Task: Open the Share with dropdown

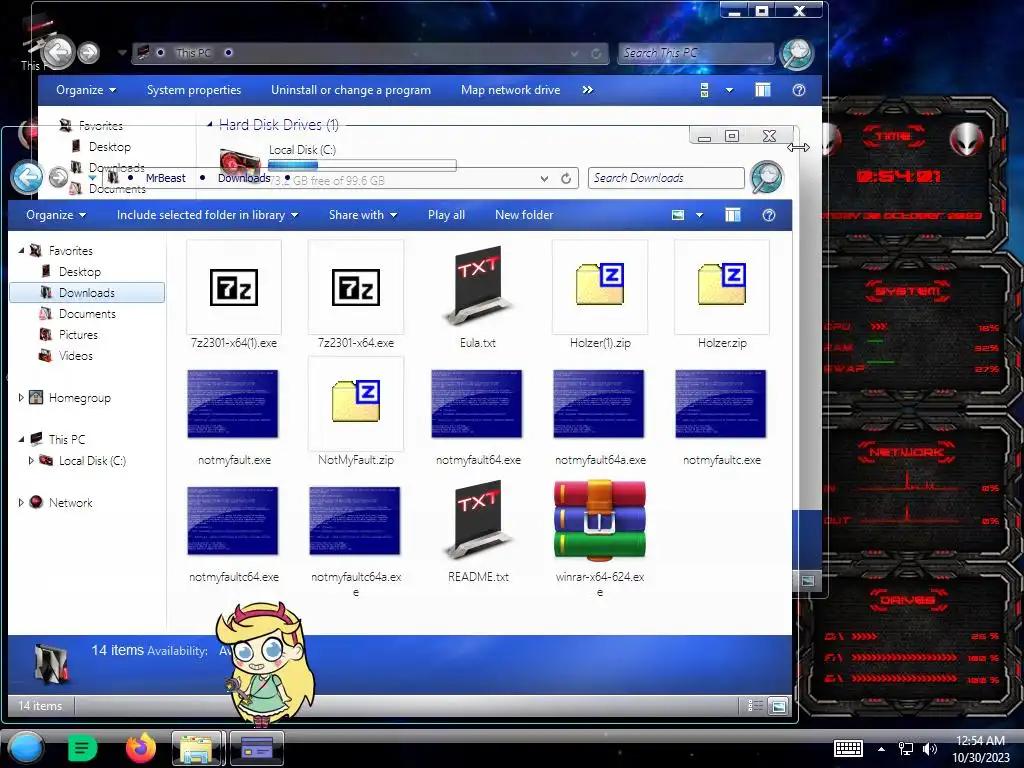Action: pos(363,215)
